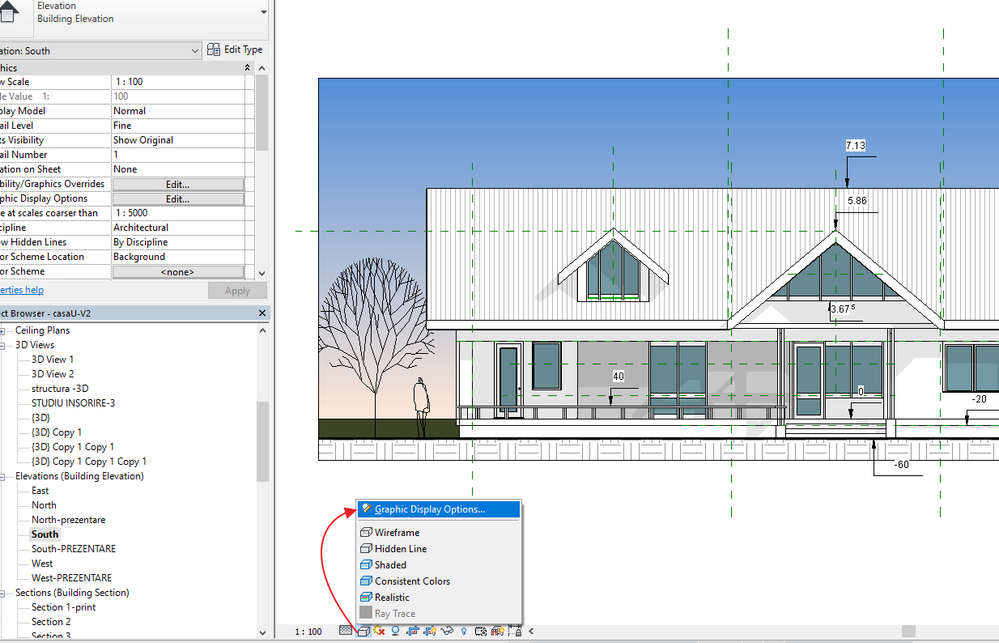Click the Crop View icon

412,631
